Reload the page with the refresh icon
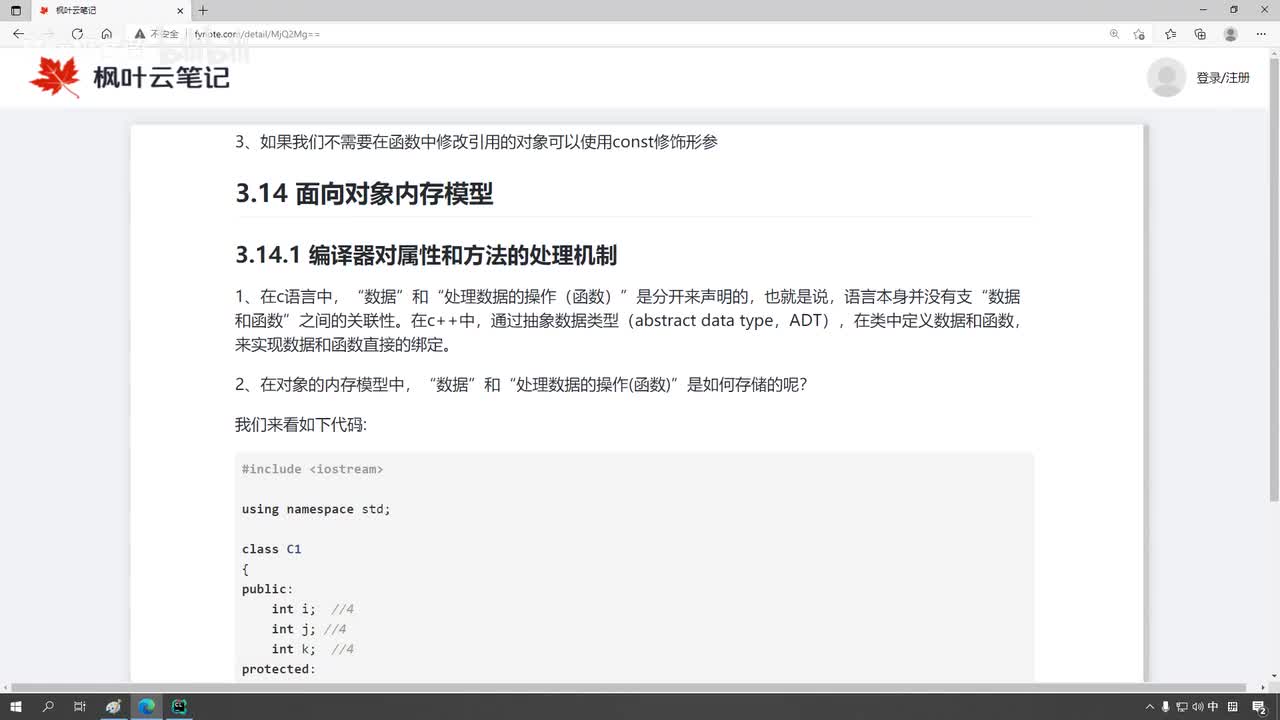Viewport: 1280px width, 720px height. [x=77, y=34]
